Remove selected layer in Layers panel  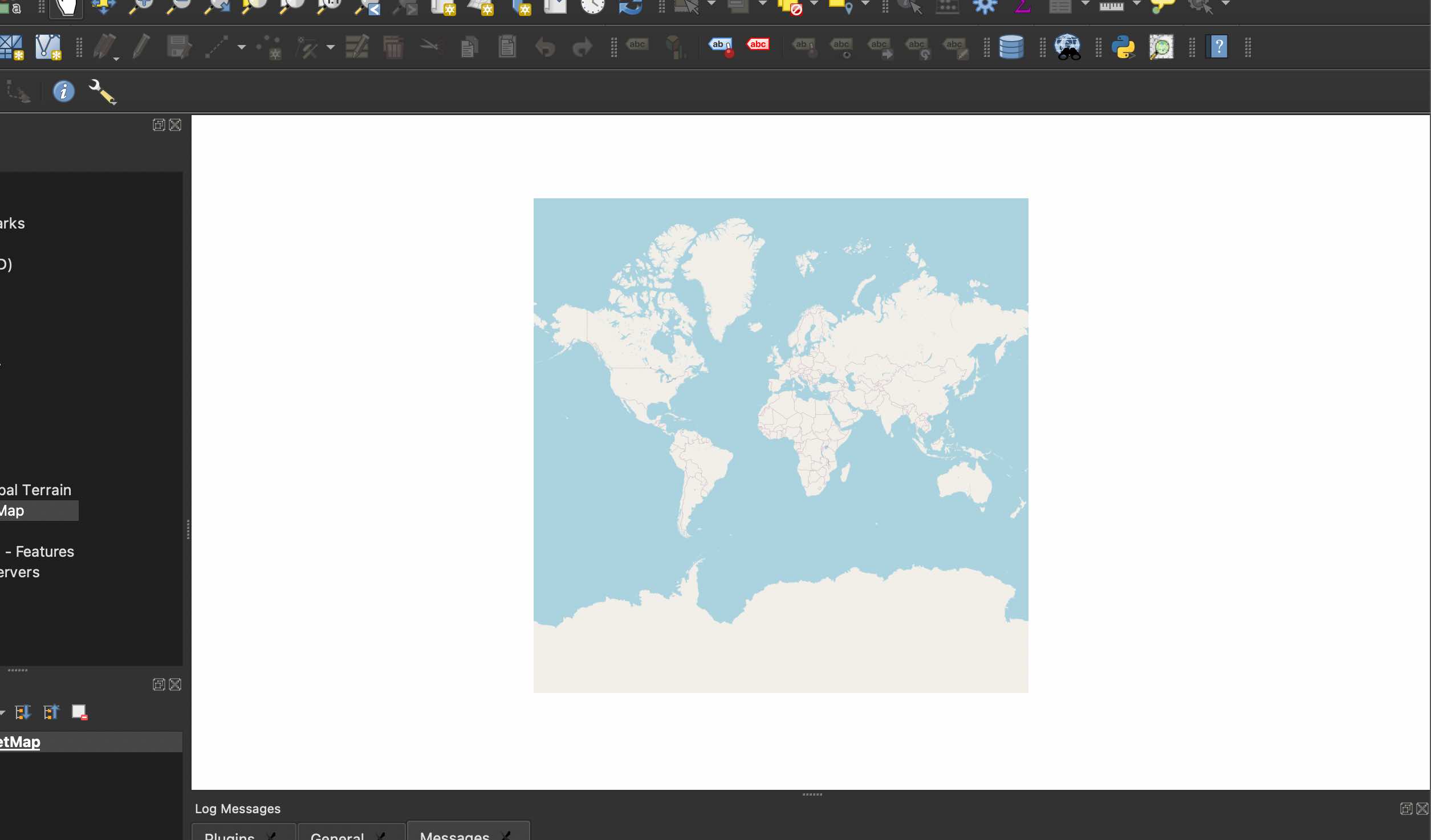79,712
